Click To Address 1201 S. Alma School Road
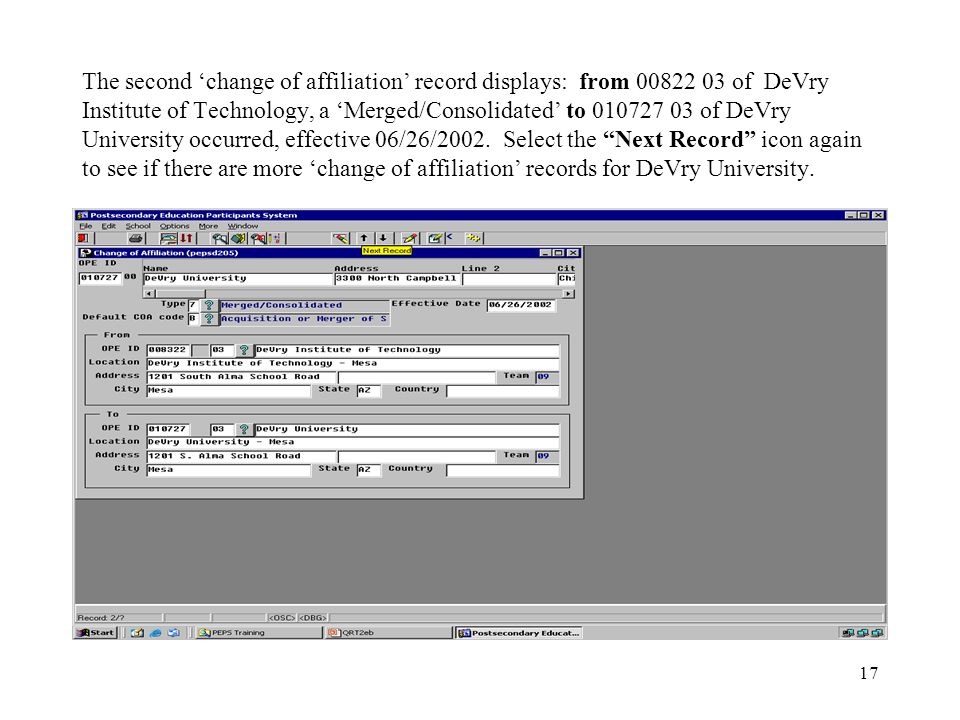This screenshot has width=960, height=720. point(241,456)
